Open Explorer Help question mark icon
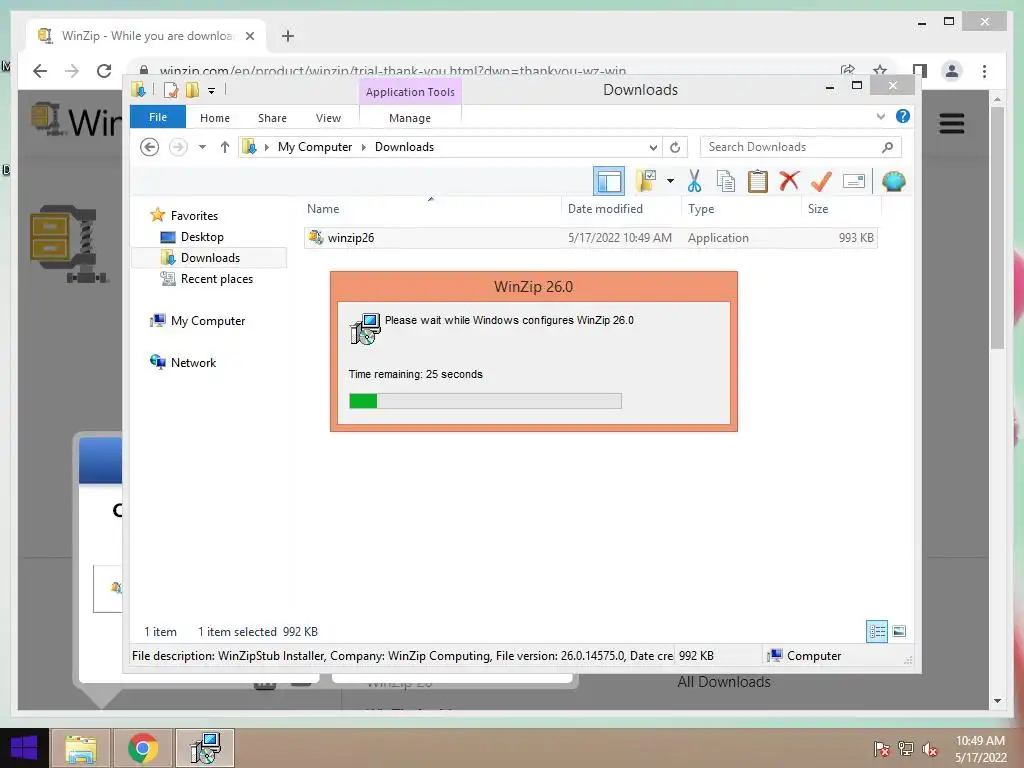 [x=903, y=116]
